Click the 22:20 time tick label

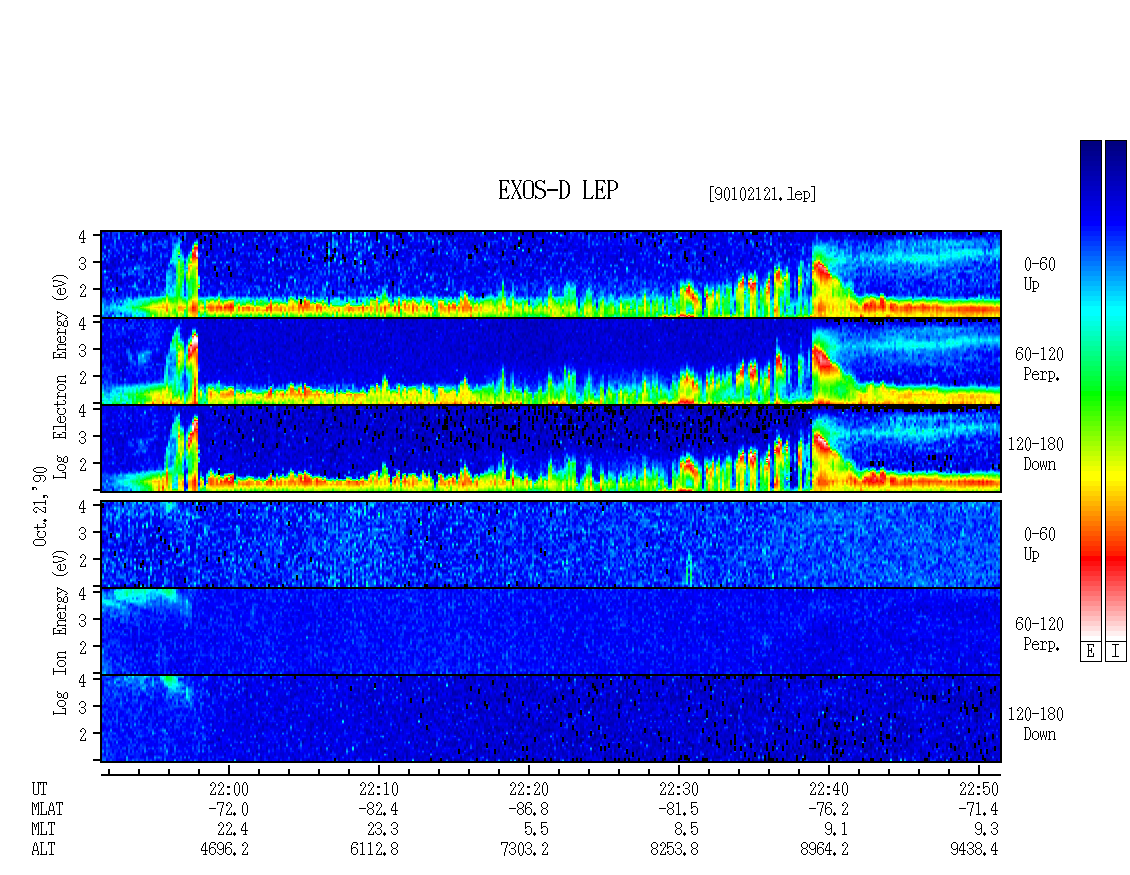(x=528, y=789)
